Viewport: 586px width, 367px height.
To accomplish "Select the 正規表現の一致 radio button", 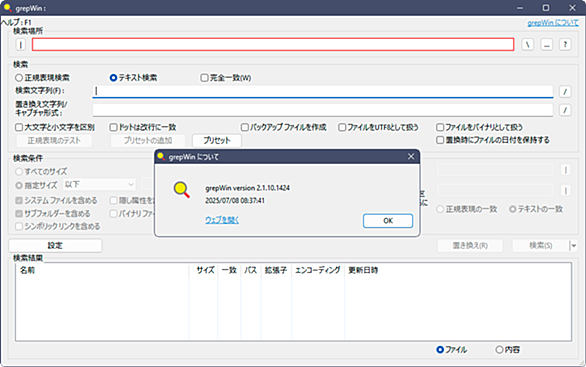I will [x=467, y=209].
